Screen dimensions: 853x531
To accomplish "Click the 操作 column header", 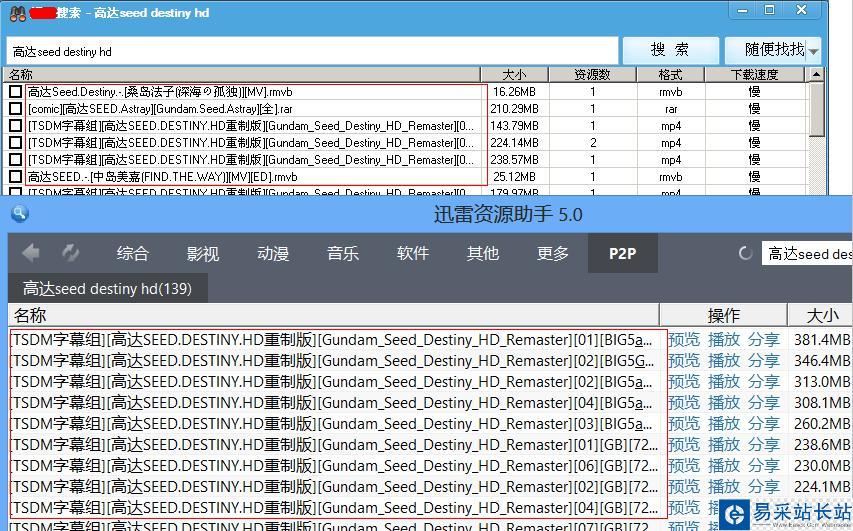I will click(724, 315).
